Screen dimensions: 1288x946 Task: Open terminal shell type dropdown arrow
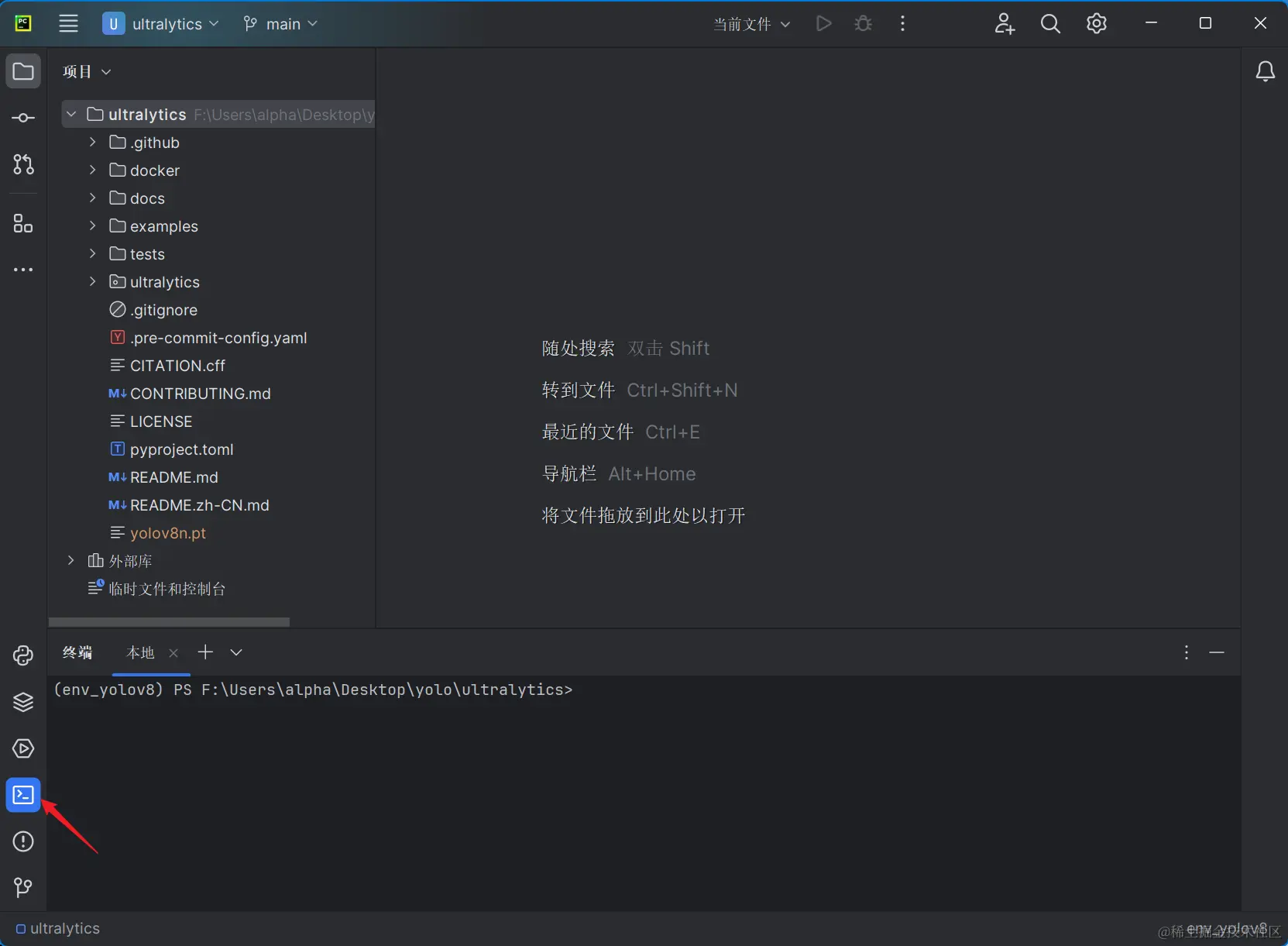coord(236,652)
